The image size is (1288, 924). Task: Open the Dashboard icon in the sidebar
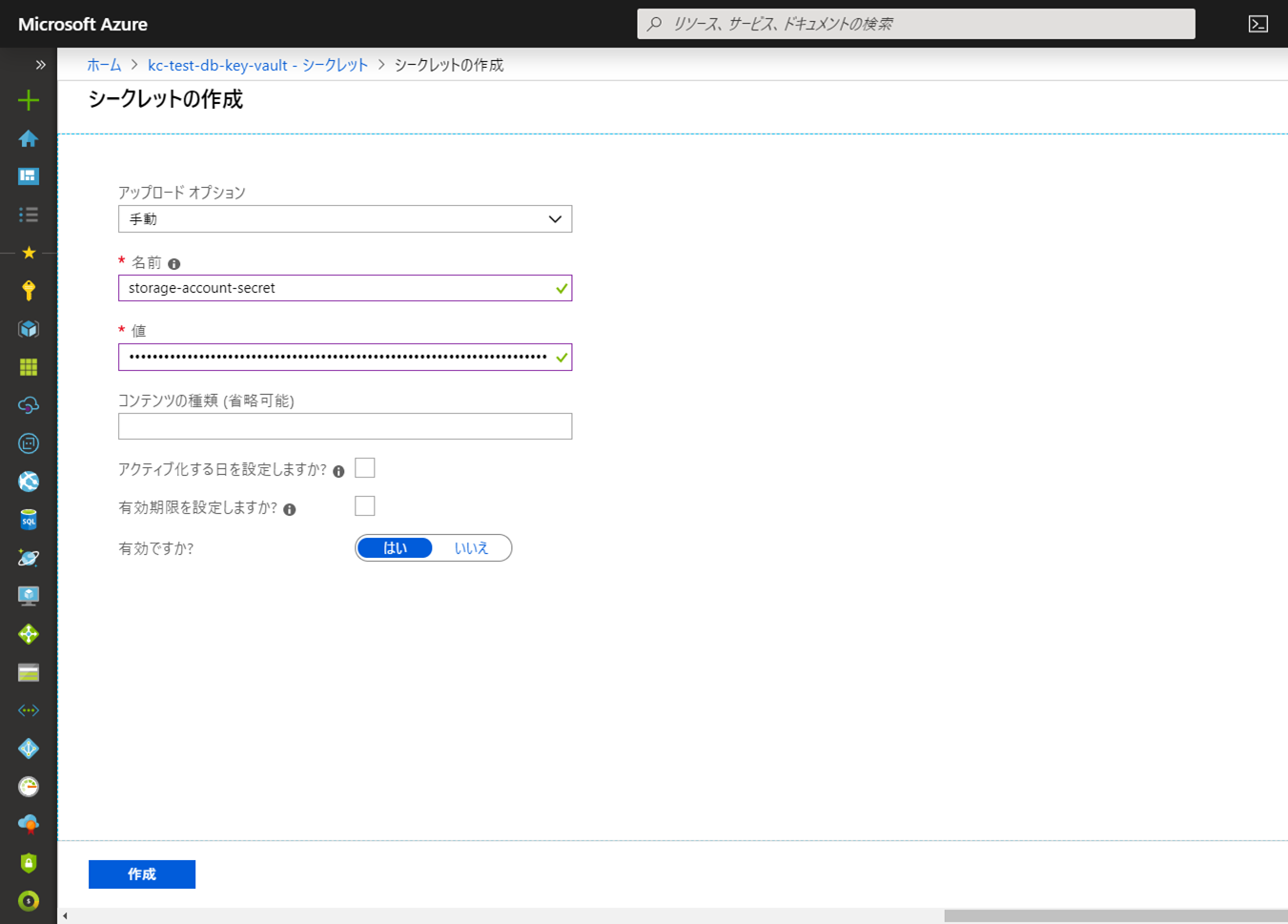pyautogui.click(x=29, y=176)
